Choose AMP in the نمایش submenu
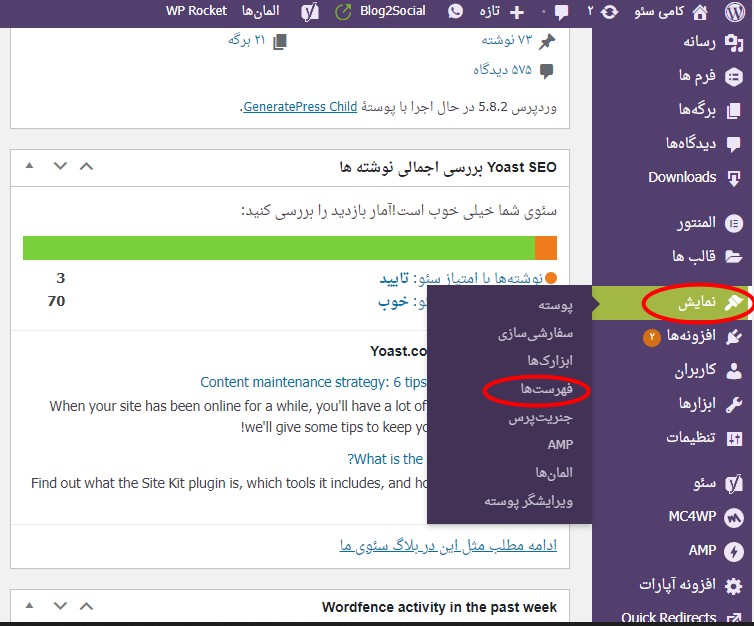This screenshot has height=626, width=754. pos(560,445)
